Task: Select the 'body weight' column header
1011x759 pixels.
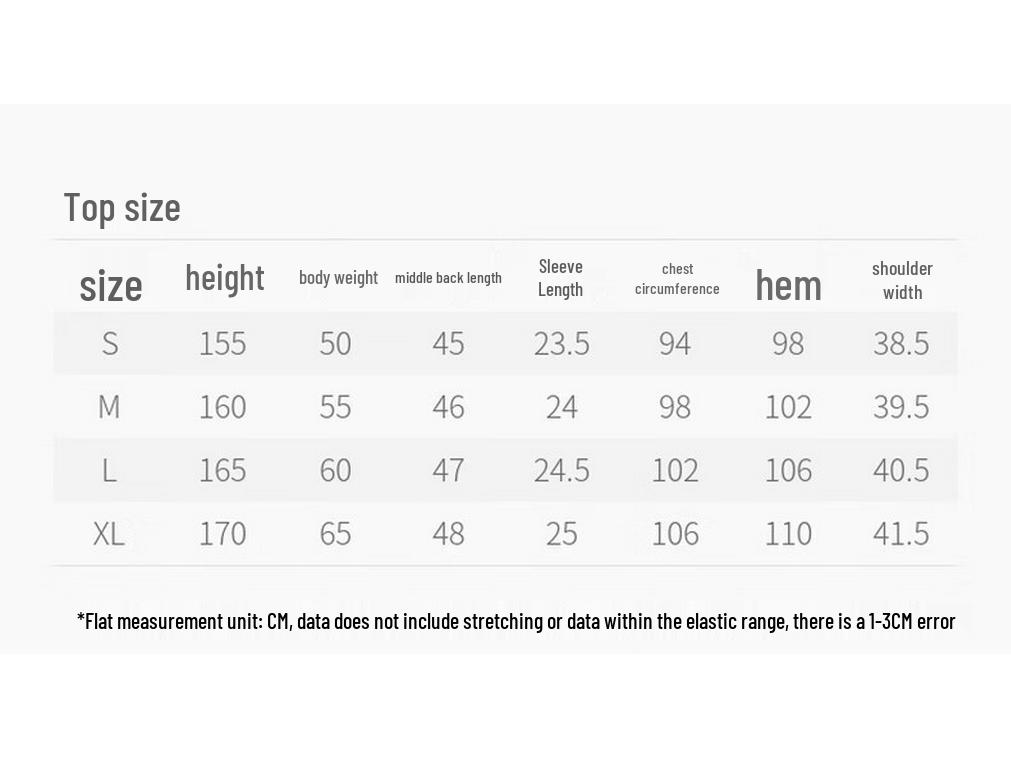Action: click(338, 278)
